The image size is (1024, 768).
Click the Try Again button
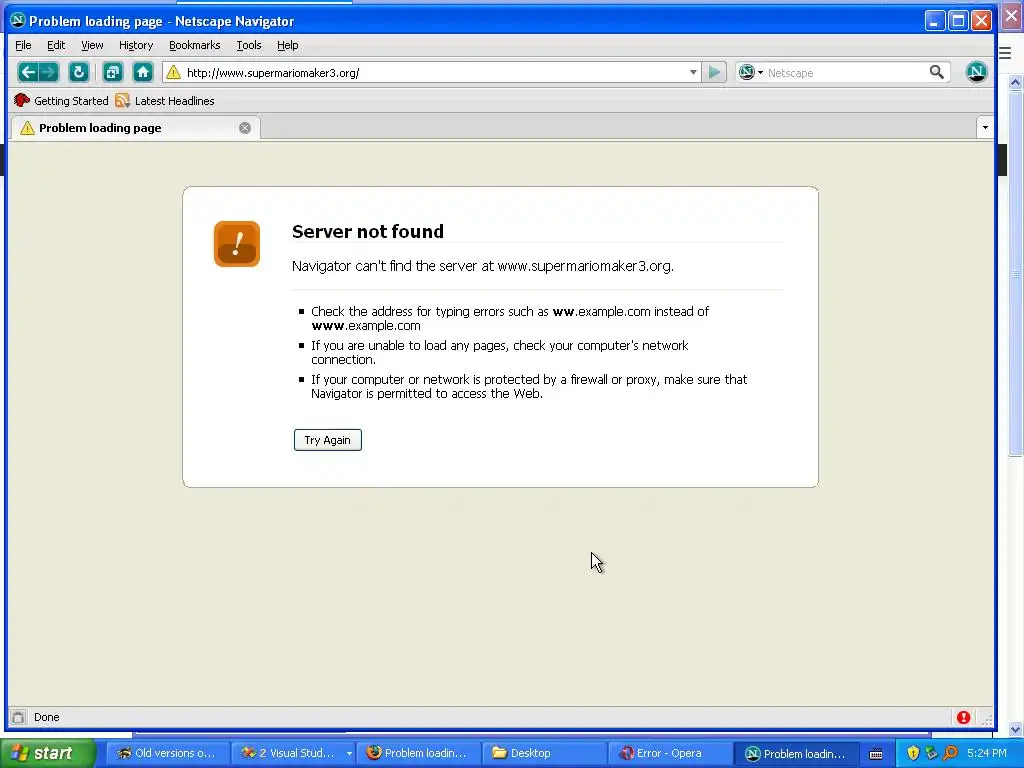[328, 440]
